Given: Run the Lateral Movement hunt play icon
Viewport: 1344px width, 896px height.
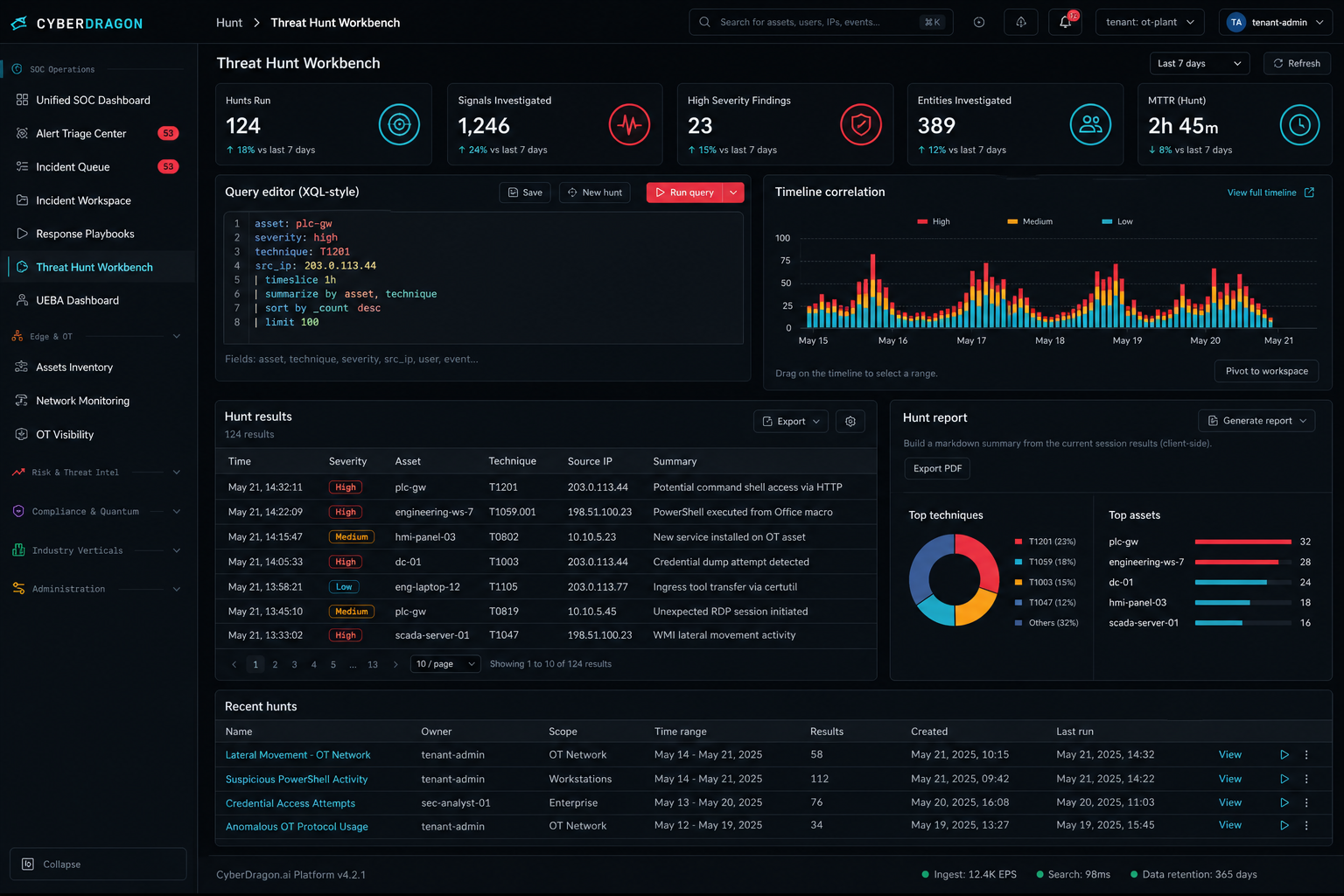Looking at the screenshot, I should (1284, 754).
